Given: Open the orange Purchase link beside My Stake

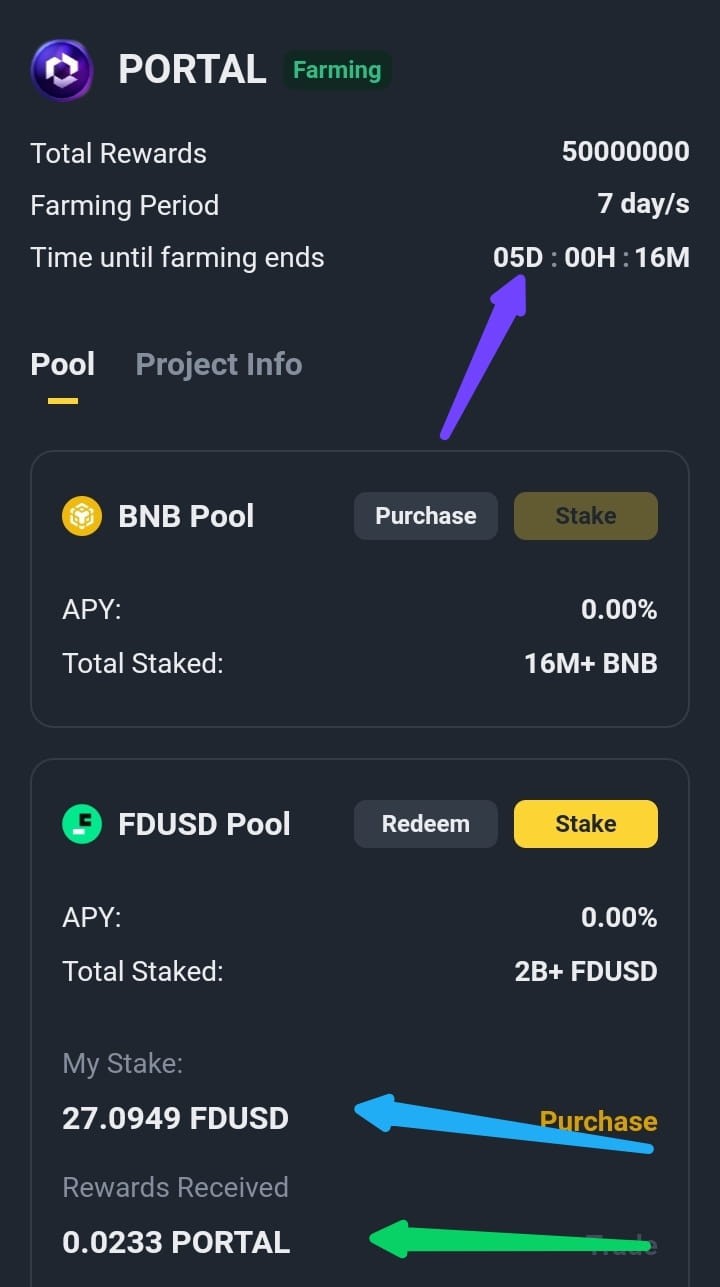Looking at the screenshot, I should click(x=599, y=1121).
